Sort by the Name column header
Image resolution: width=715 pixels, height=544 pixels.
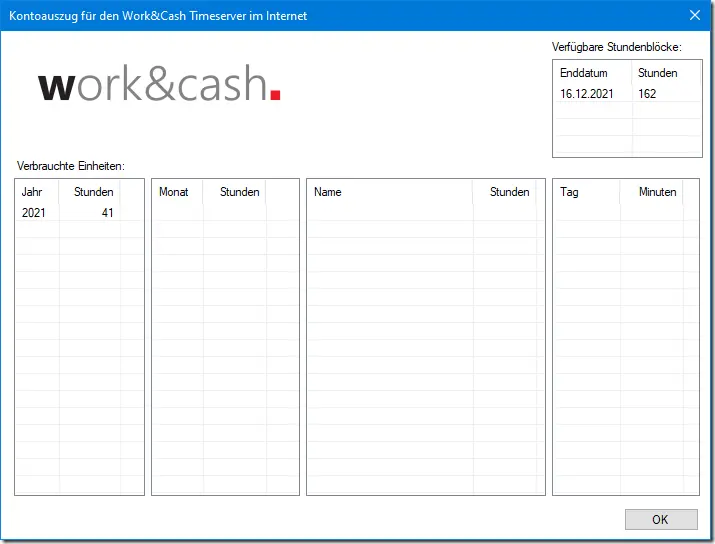(x=390, y=192)
